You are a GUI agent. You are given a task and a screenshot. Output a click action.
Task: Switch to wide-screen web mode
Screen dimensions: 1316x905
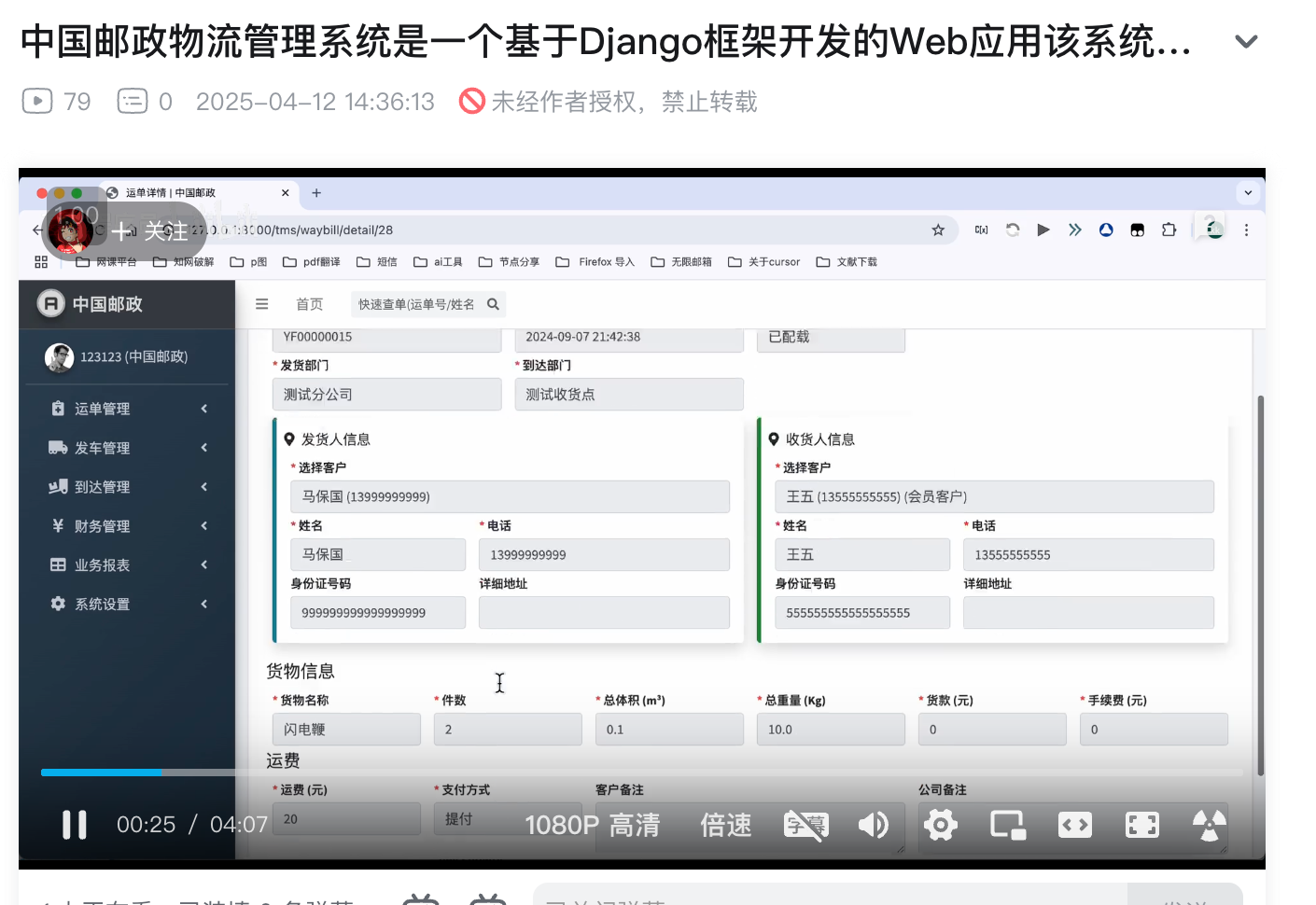tap(1075, 825)
